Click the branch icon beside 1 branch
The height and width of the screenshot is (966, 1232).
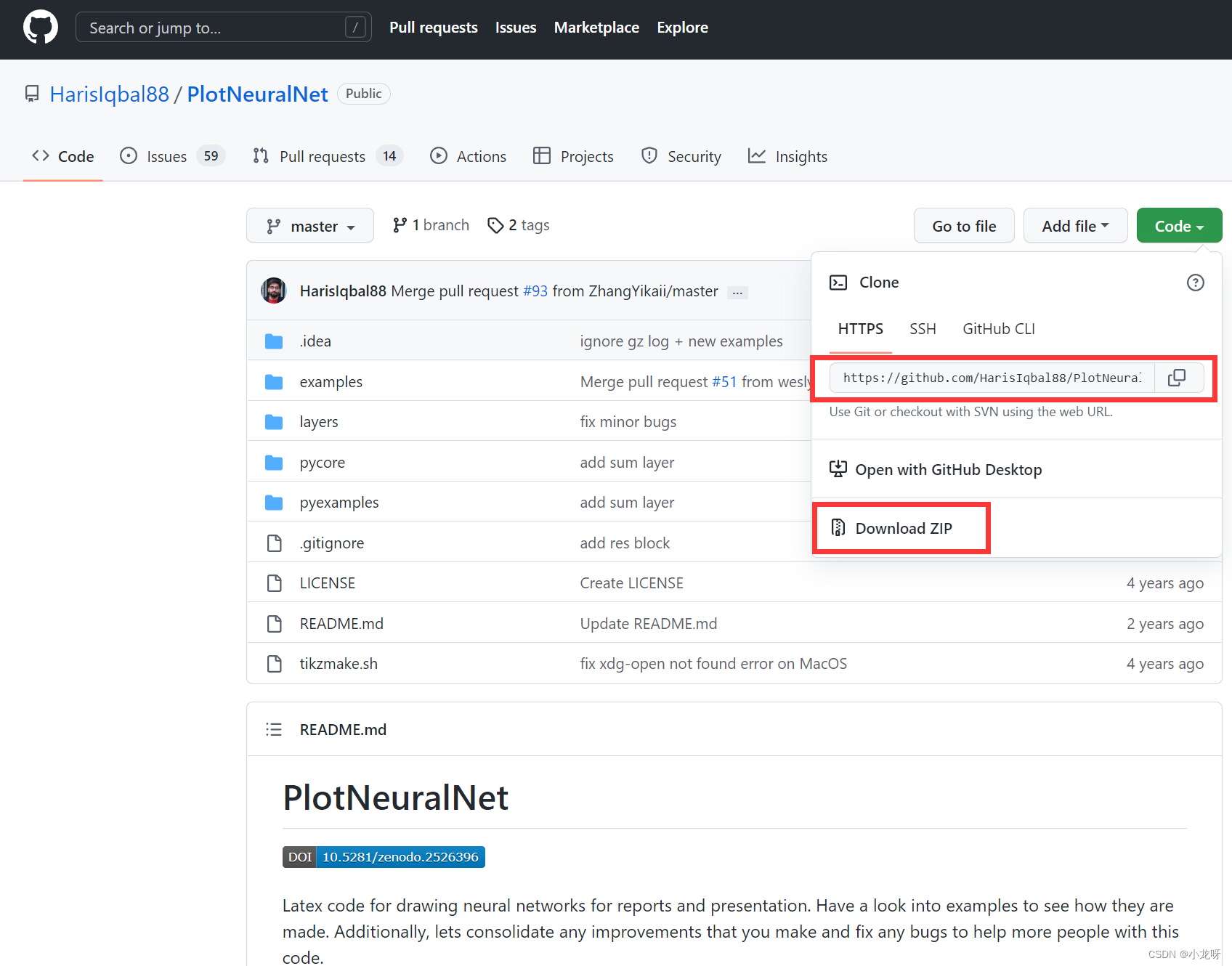(400, 225)
